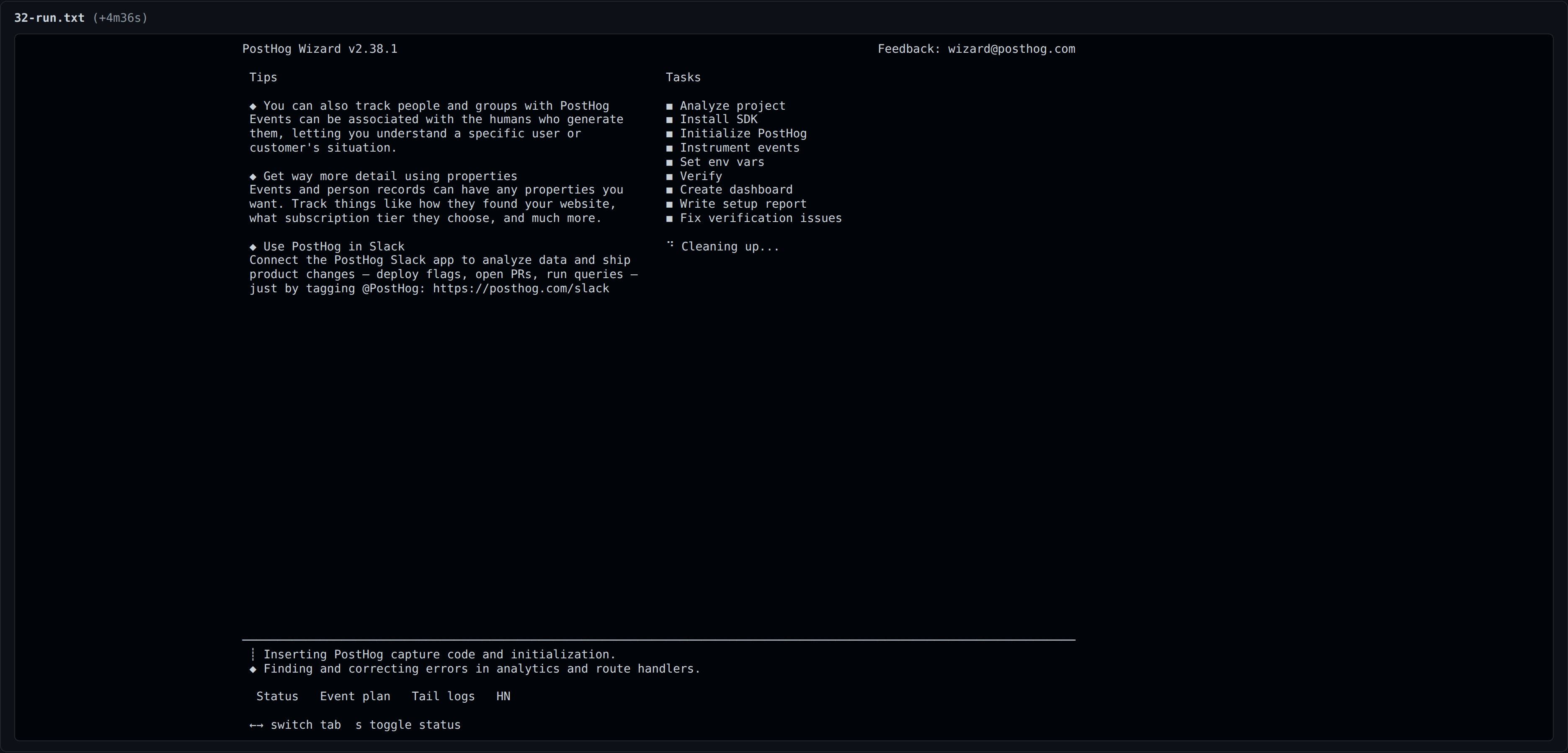Click the 'Use PostHog in Slack' tip title
The width and height of the screenshot is (1568, 753).
(x=333, y=247)
